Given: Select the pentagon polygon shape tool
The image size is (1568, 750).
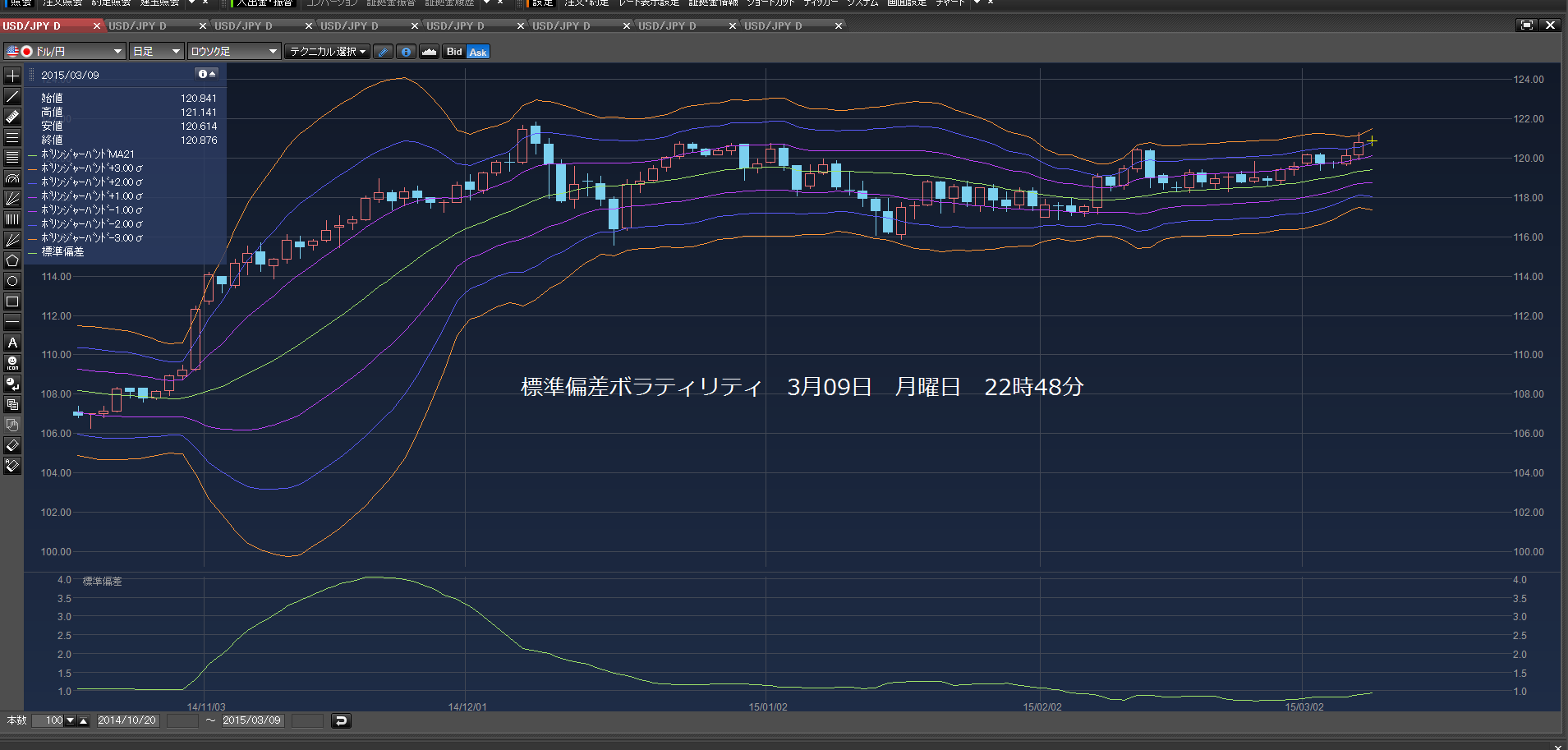Looking at the screenshot, I should click(12, 260).
